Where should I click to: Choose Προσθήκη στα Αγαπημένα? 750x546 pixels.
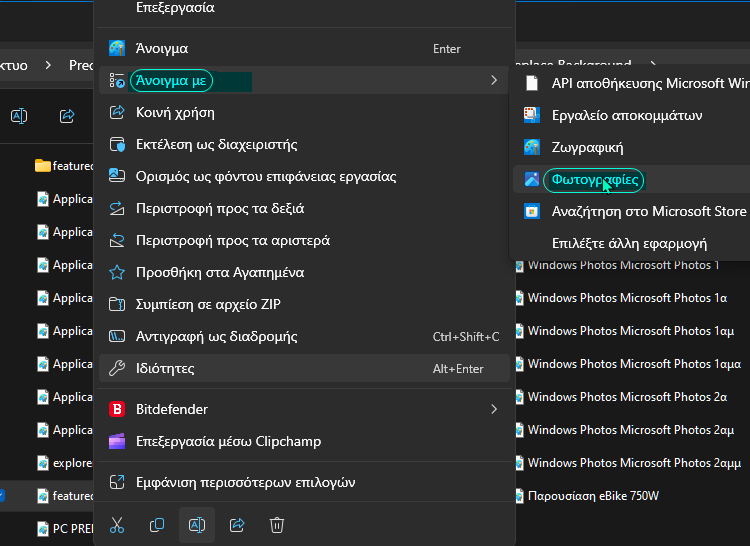[304, 273]
